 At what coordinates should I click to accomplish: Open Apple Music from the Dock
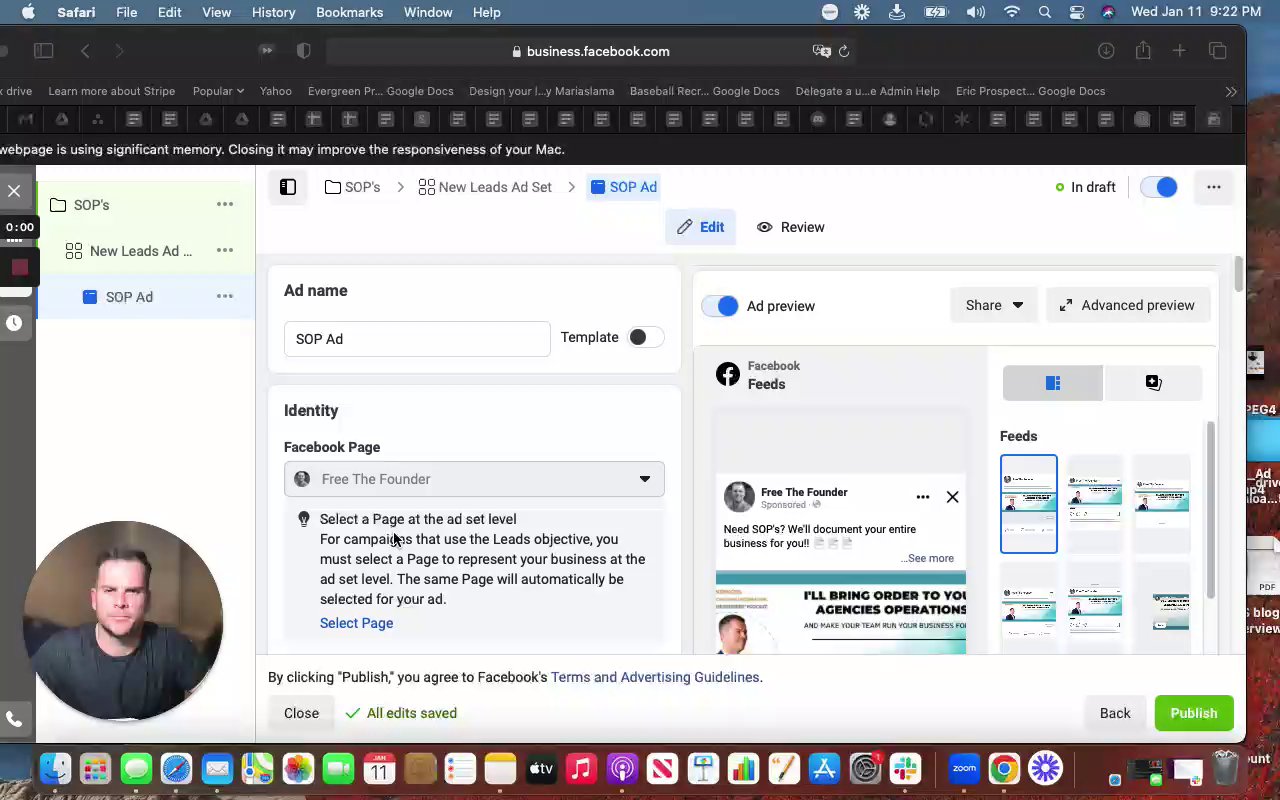click(x=581, y=768)
